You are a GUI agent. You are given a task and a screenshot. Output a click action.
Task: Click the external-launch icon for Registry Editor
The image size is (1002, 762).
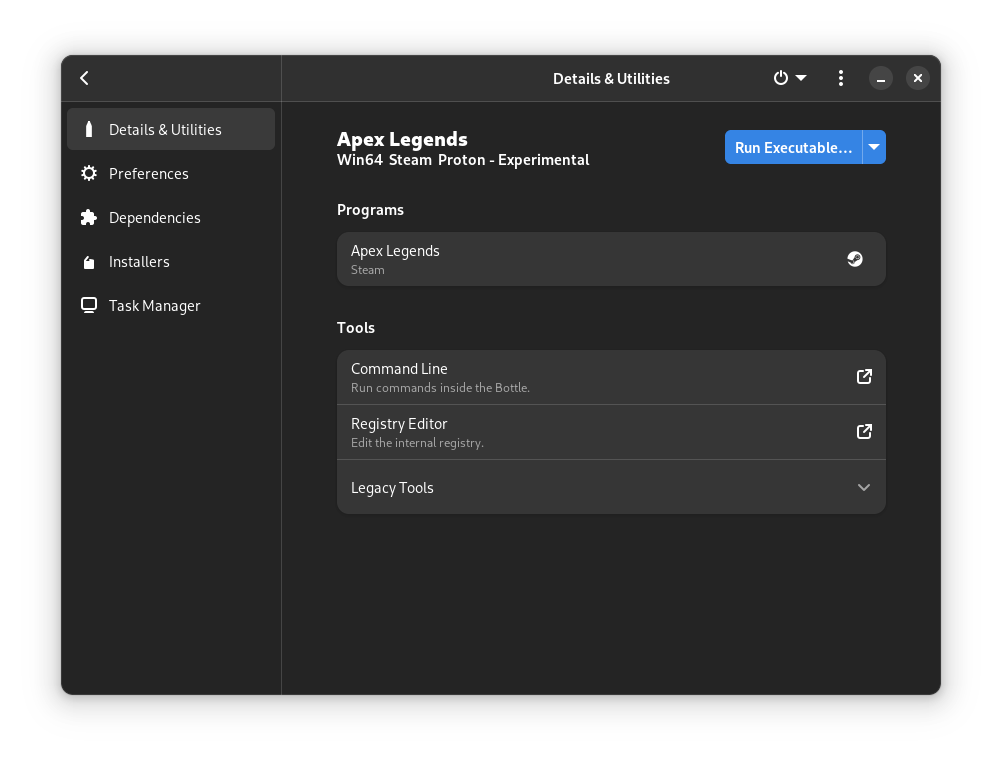click(x=864, y=432)
